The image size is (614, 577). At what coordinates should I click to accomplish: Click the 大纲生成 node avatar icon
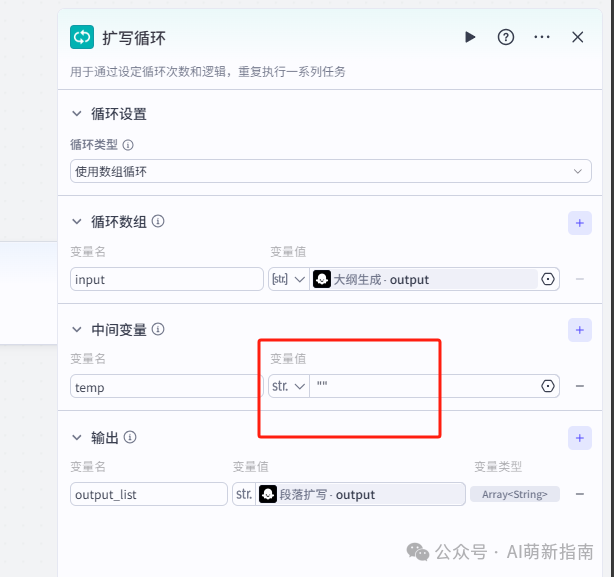[x=322, y=279]
